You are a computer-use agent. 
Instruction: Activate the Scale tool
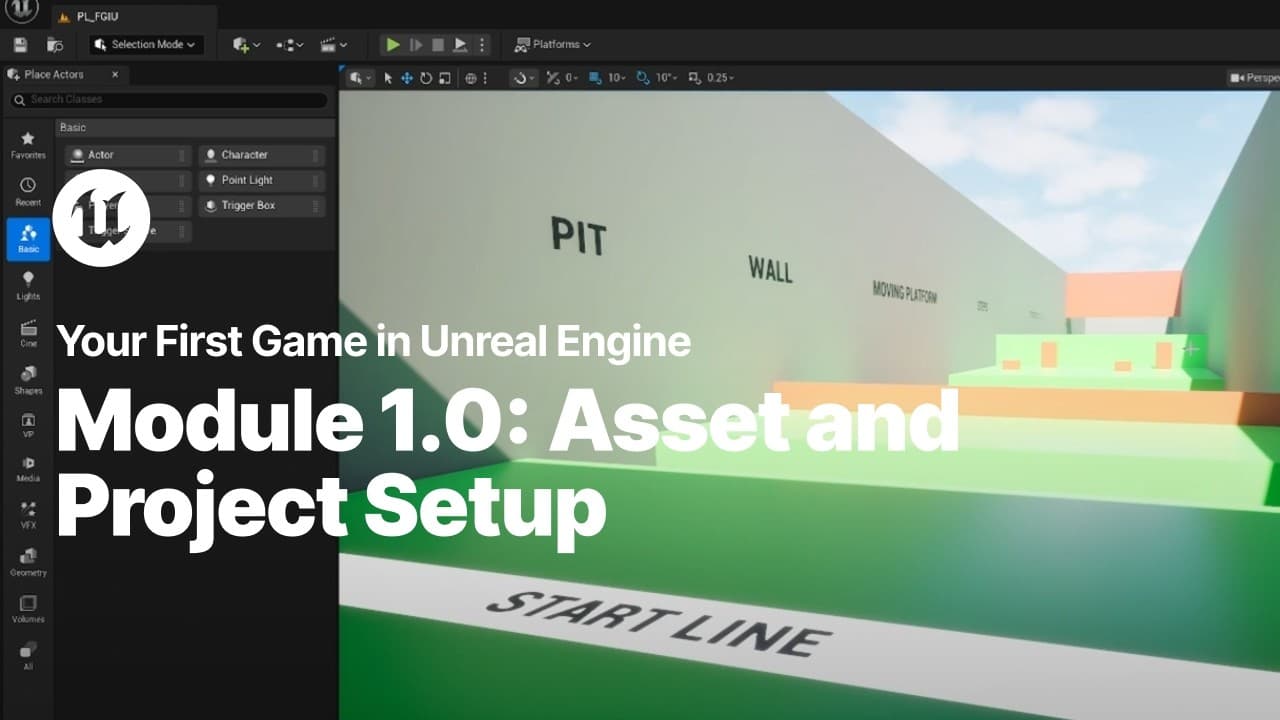[444, 78]
